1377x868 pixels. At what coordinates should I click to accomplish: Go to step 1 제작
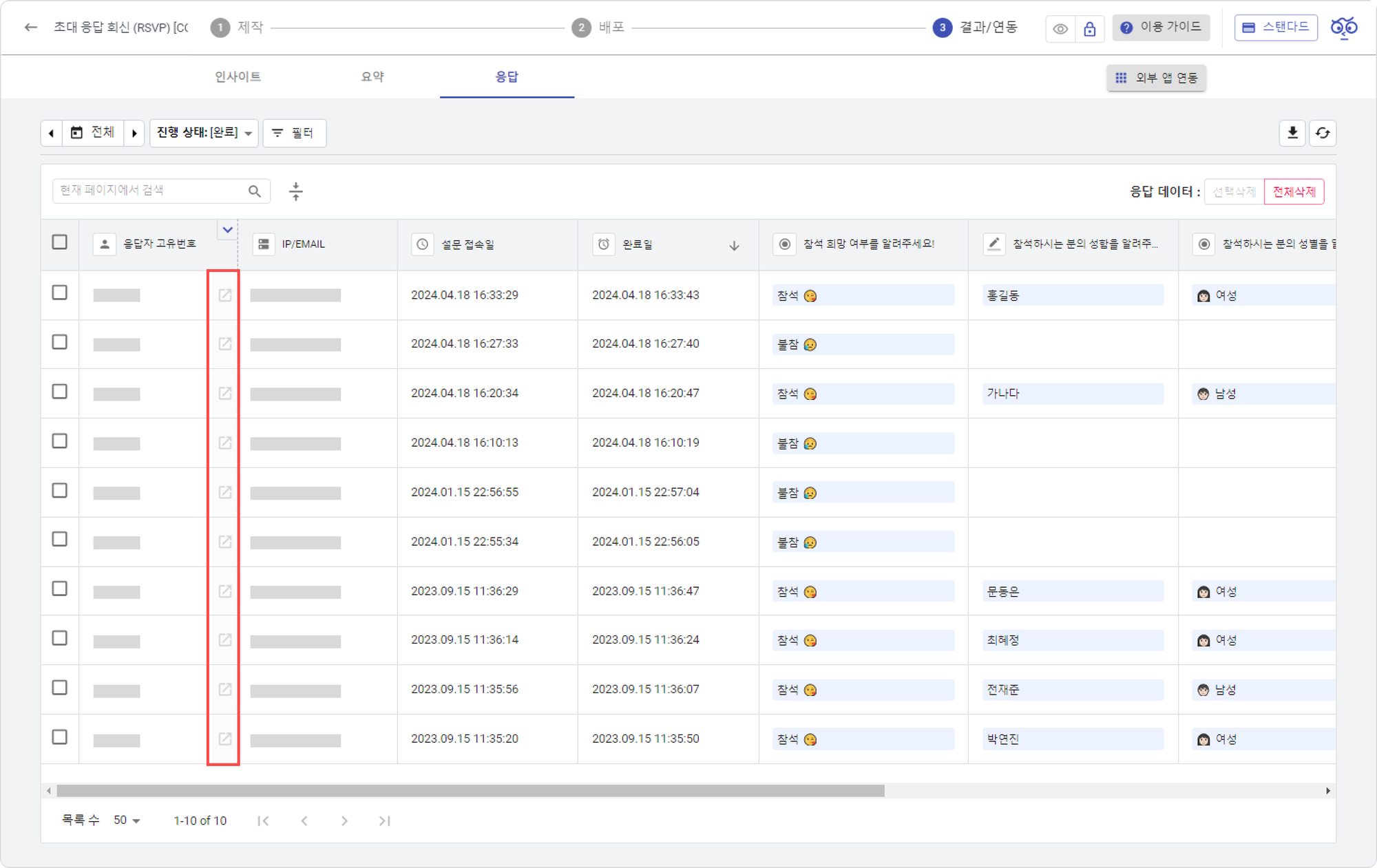pos(238,28)
